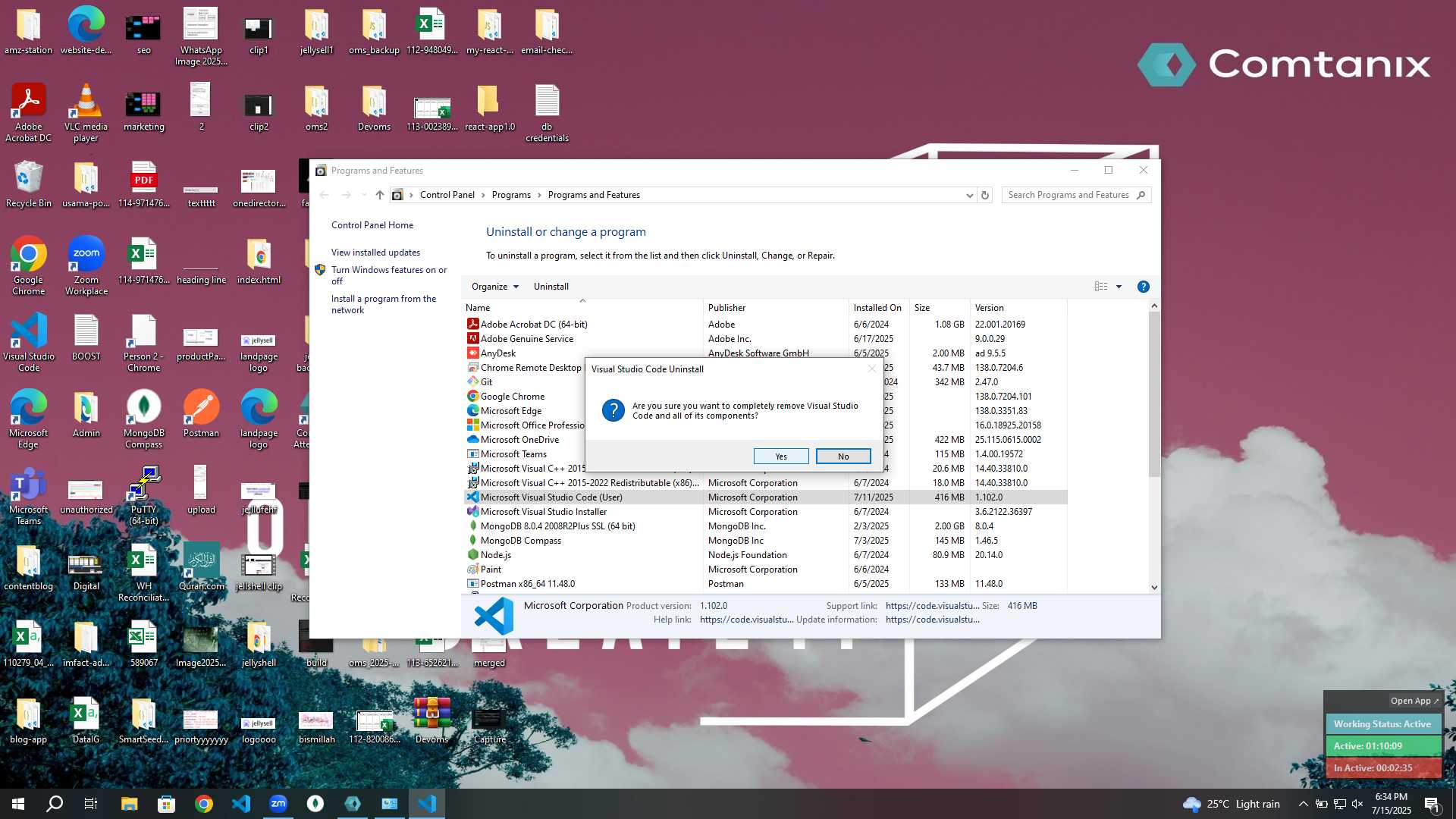The height and width of the screenshot is (819, 1456).
Task: Open Control Panel Home link
Action: point(372,225)
